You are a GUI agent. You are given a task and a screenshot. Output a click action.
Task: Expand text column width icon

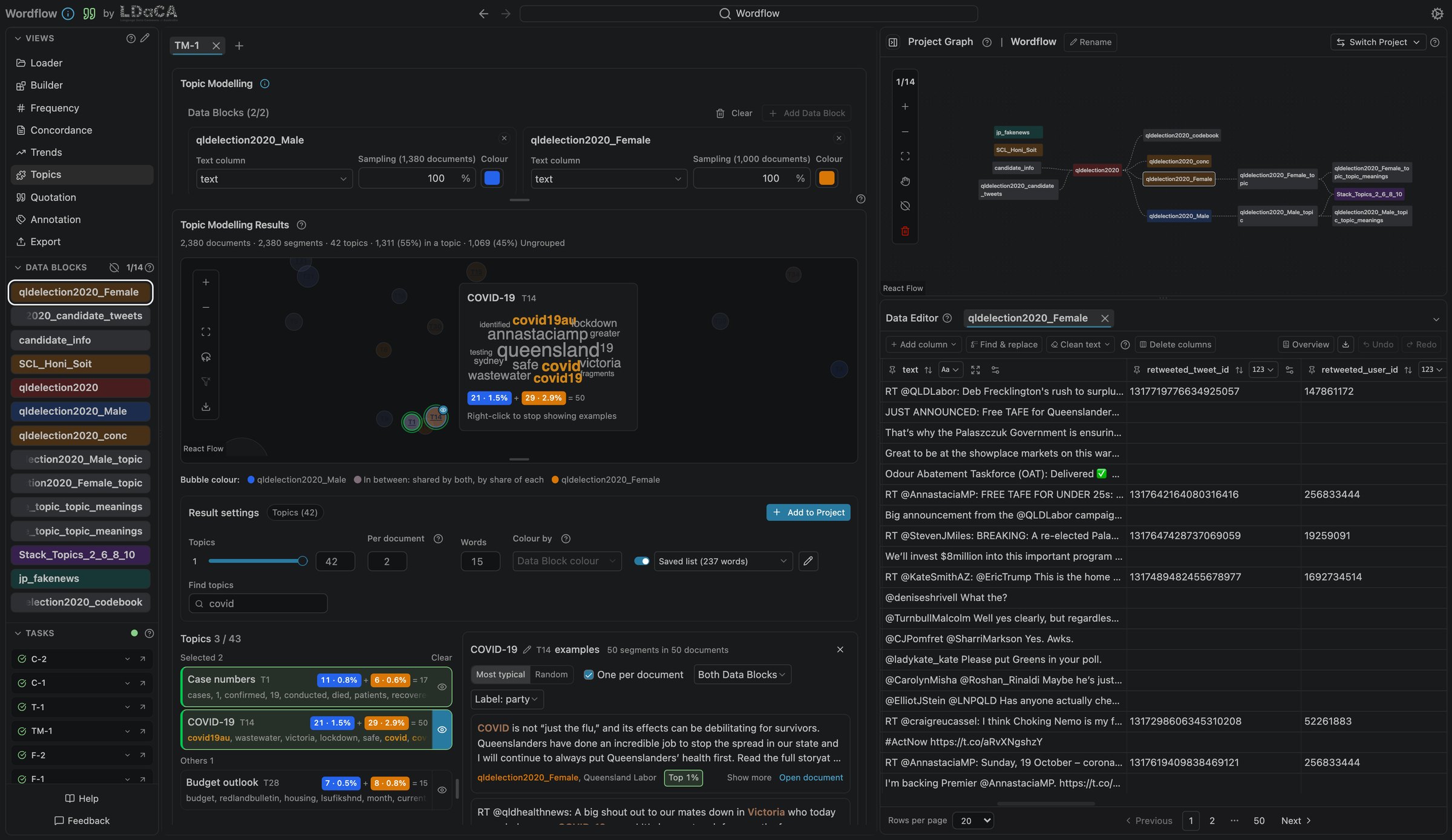coord(975,370)
